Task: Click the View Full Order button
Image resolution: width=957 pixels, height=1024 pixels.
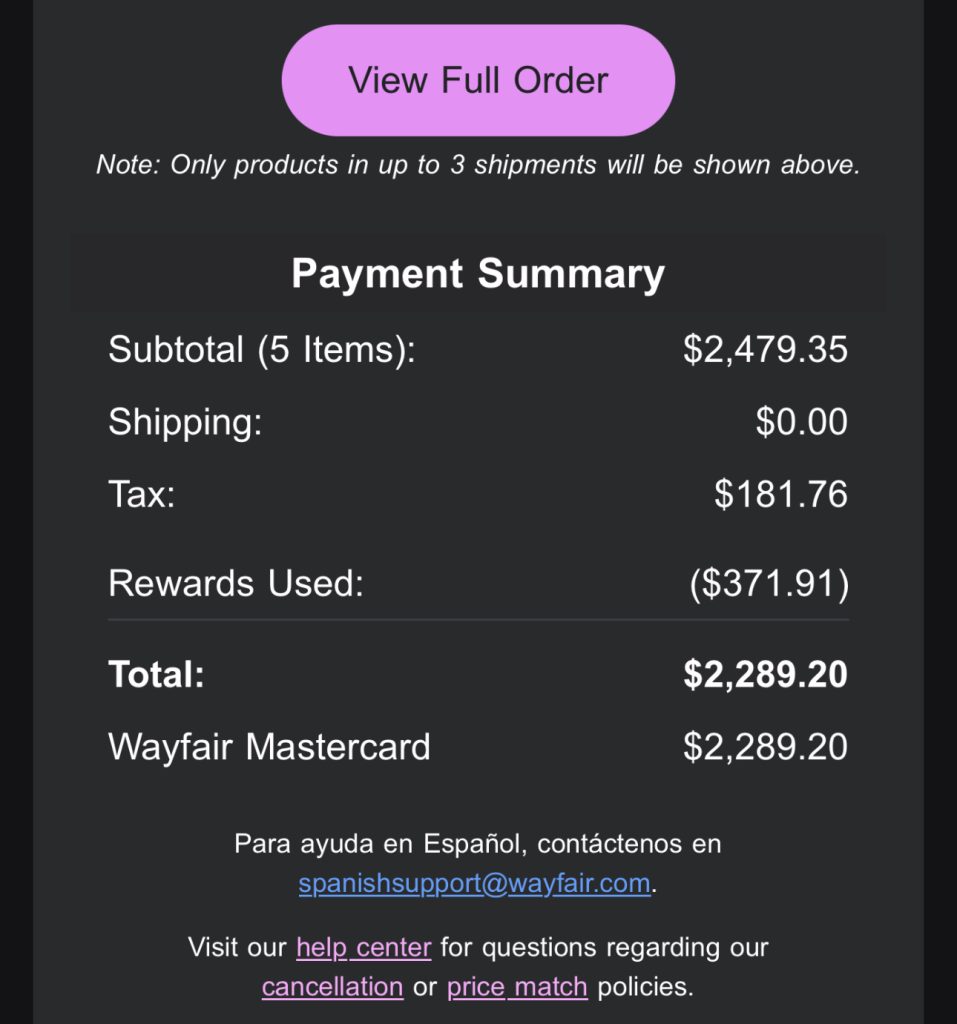Action: coord(478,80)
